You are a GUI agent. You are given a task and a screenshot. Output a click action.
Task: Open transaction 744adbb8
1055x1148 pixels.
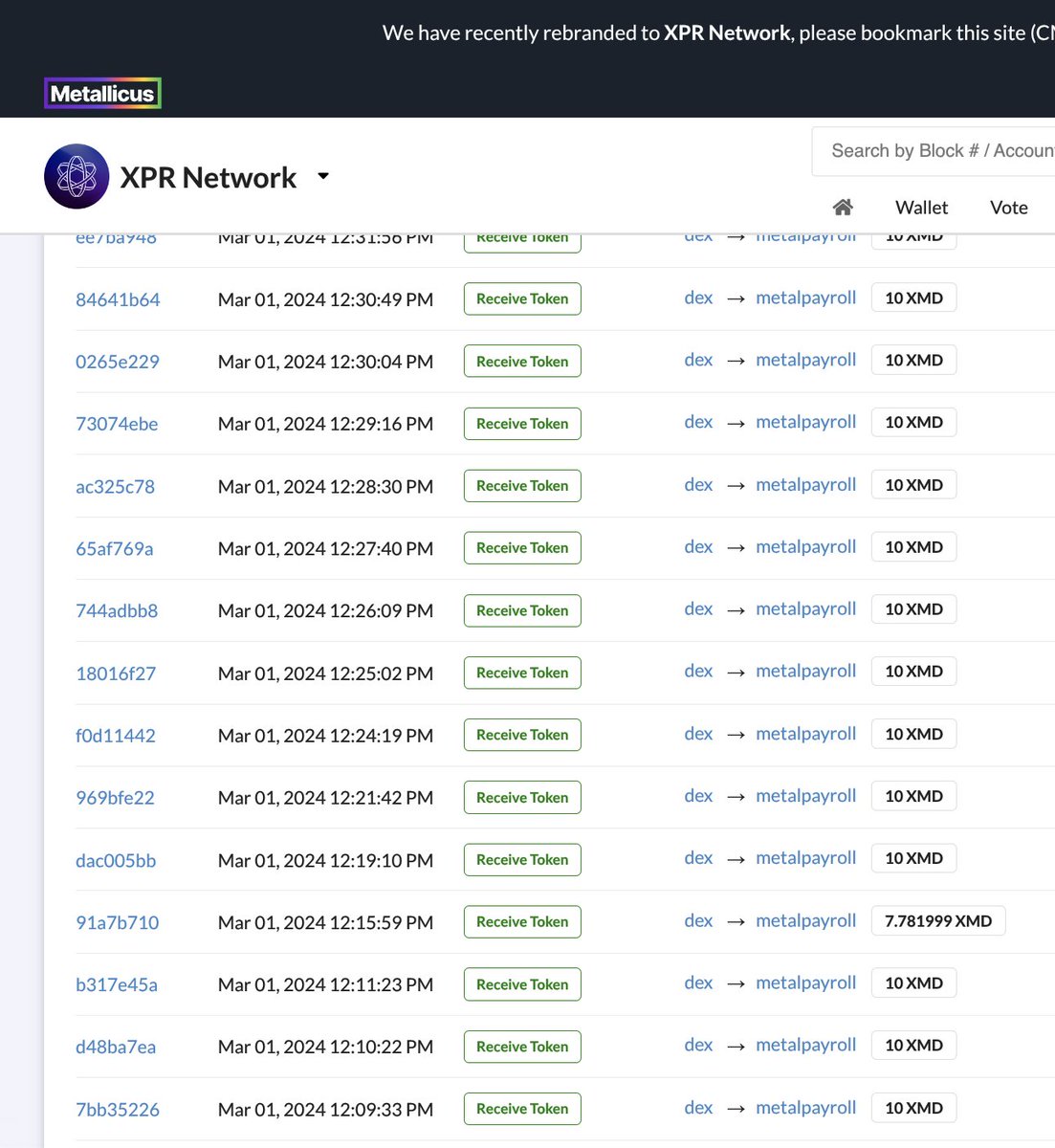(117, 610)
